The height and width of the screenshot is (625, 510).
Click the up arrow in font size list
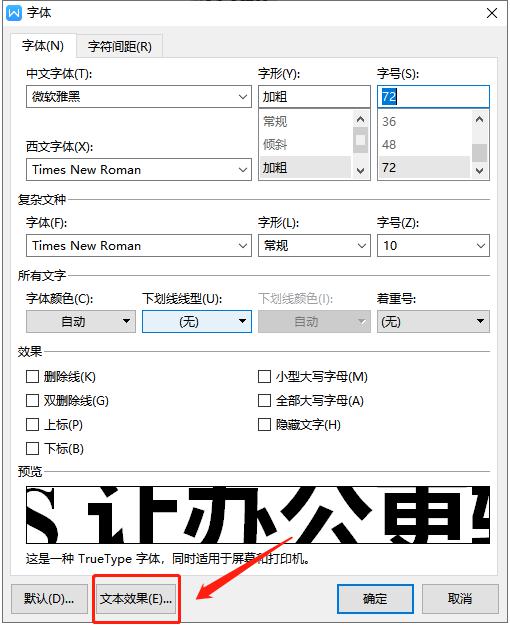(x=480, y=120)
